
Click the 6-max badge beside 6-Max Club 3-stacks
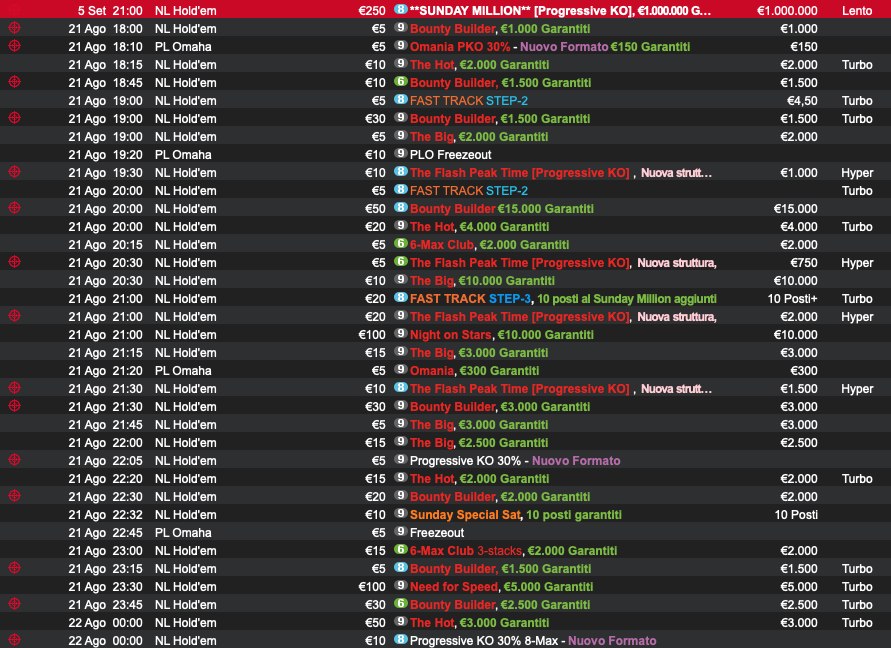pyautogui.click(x=401, y=550)
